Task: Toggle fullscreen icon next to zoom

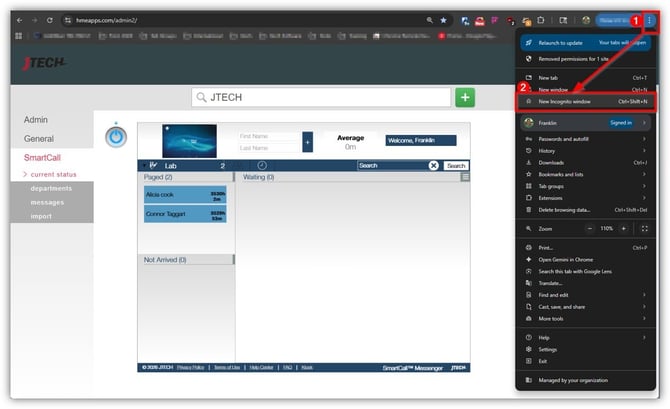Action: (x=644, y=229)
